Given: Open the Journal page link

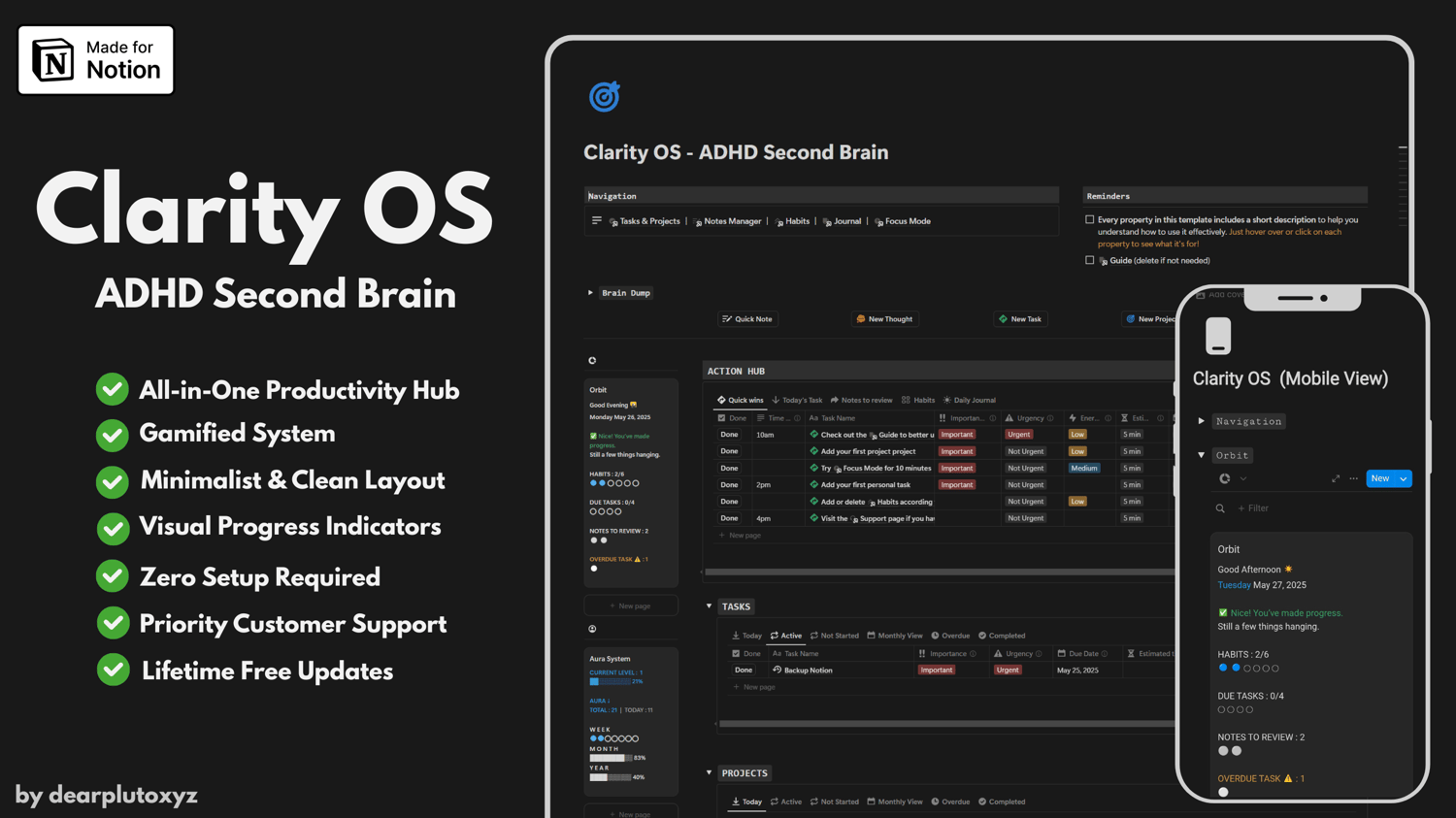Looking at the screenshot, I should point(842,221).
